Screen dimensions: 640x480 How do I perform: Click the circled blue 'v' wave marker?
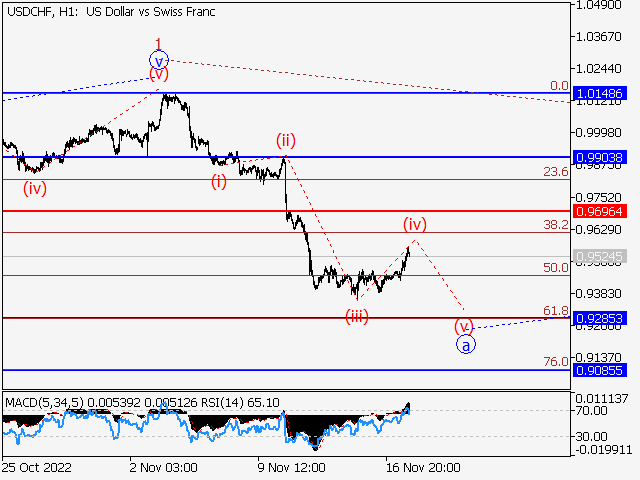point(159,61)
